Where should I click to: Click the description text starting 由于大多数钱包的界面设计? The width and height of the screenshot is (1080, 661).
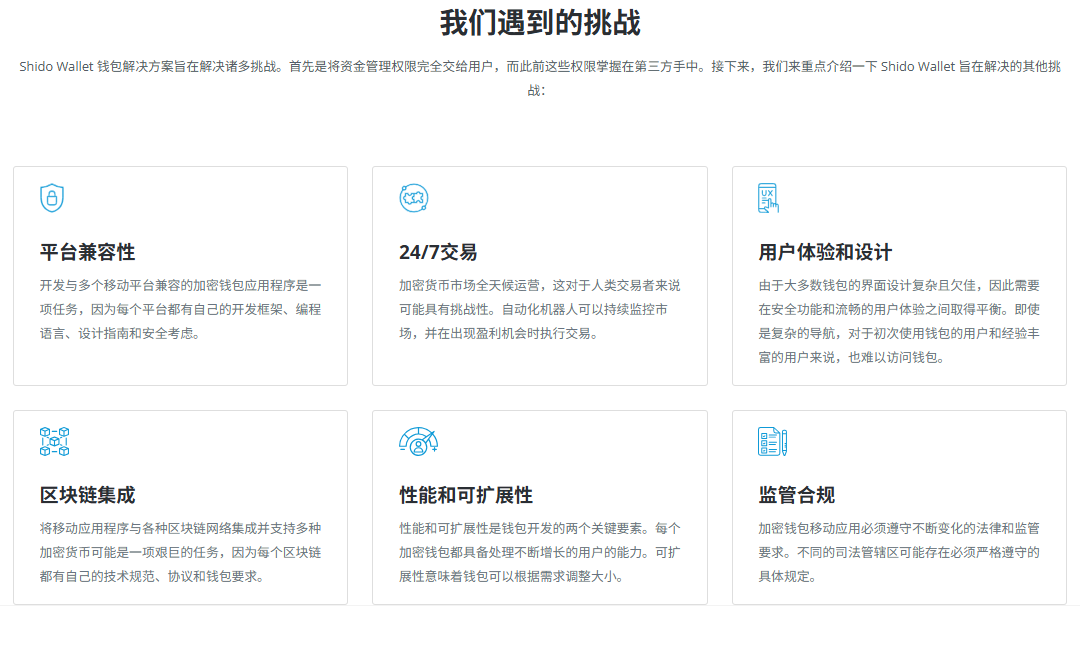tap(899, 321)
